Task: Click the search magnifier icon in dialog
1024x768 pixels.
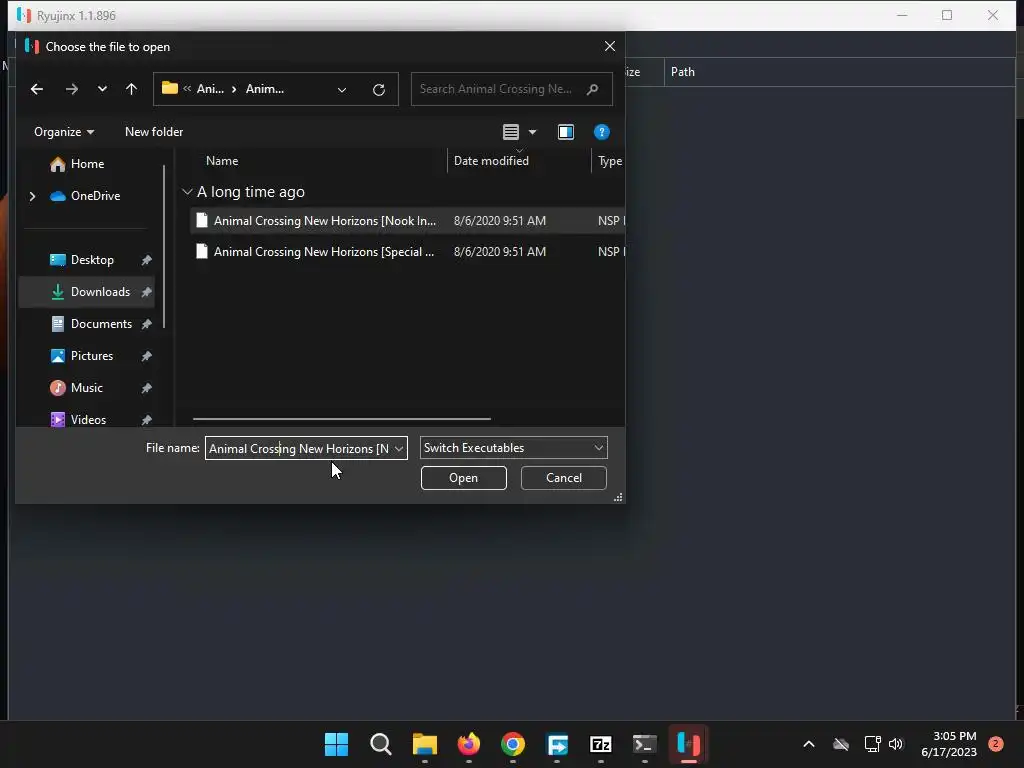Action: (x=592, y=89)
